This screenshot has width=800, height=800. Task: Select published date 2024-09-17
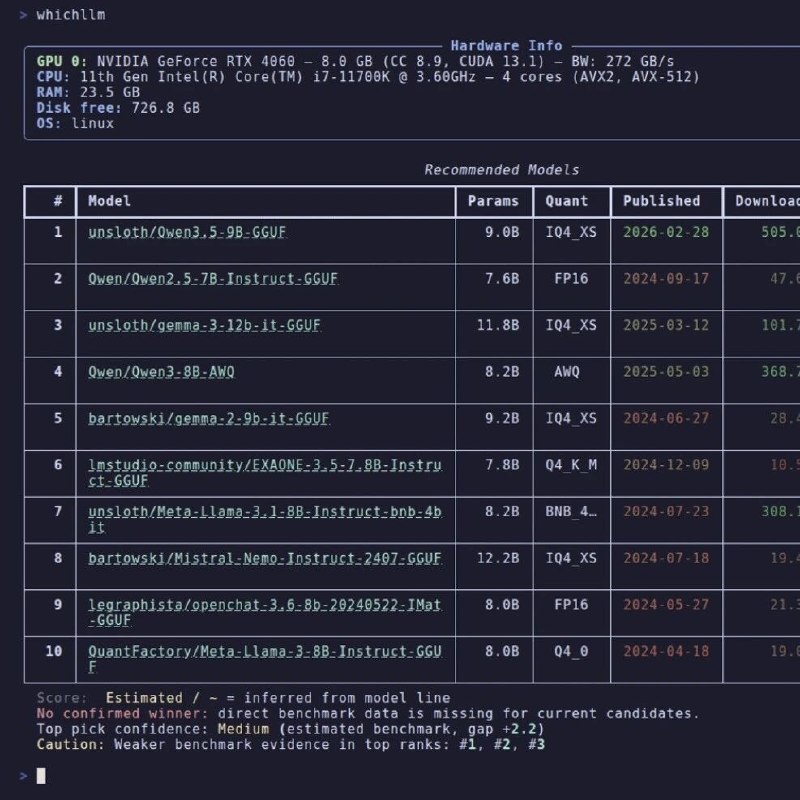(666, 279)
